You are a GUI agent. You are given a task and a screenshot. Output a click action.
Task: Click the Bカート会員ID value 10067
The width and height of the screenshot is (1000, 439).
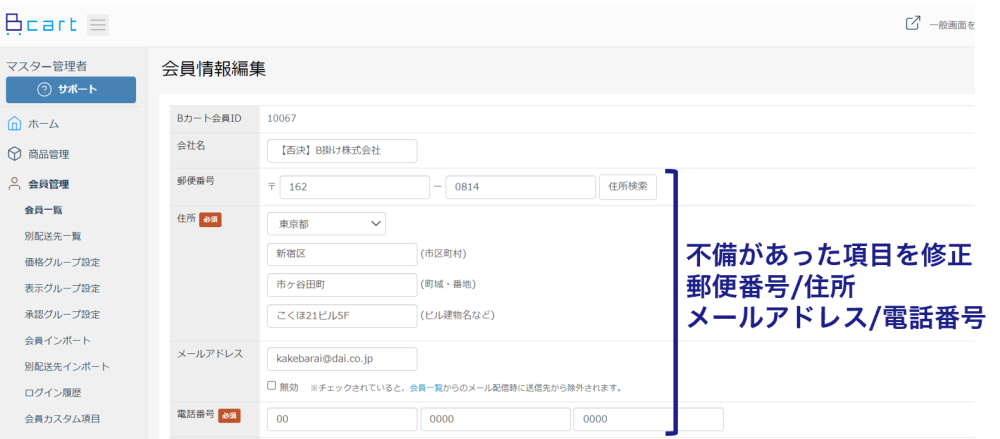tap(282, 118)
